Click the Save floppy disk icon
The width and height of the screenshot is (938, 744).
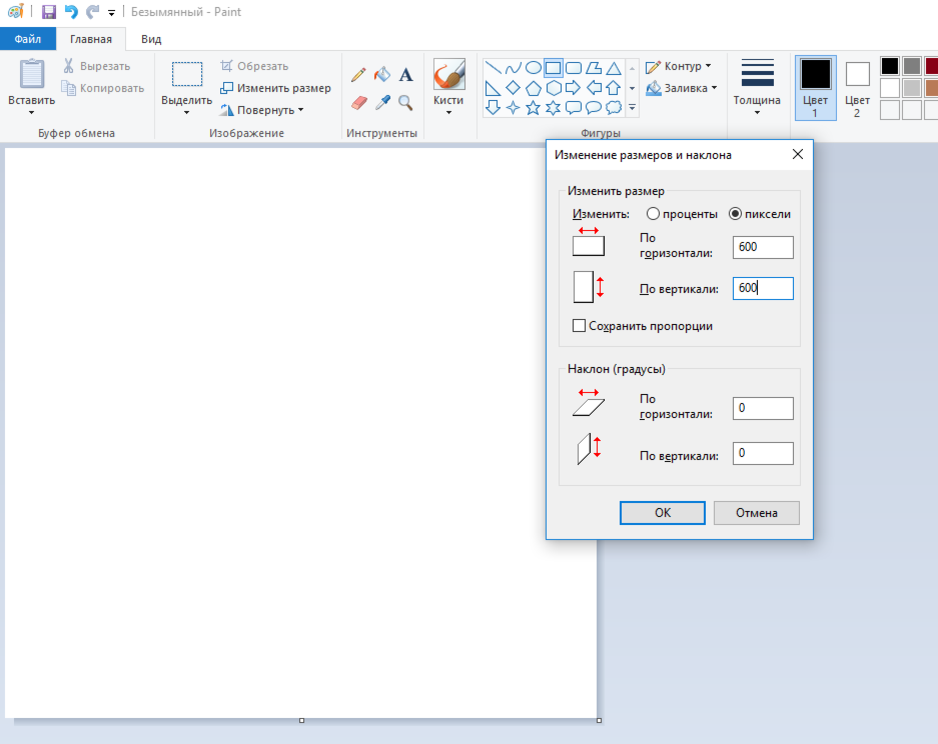(48, 11)
